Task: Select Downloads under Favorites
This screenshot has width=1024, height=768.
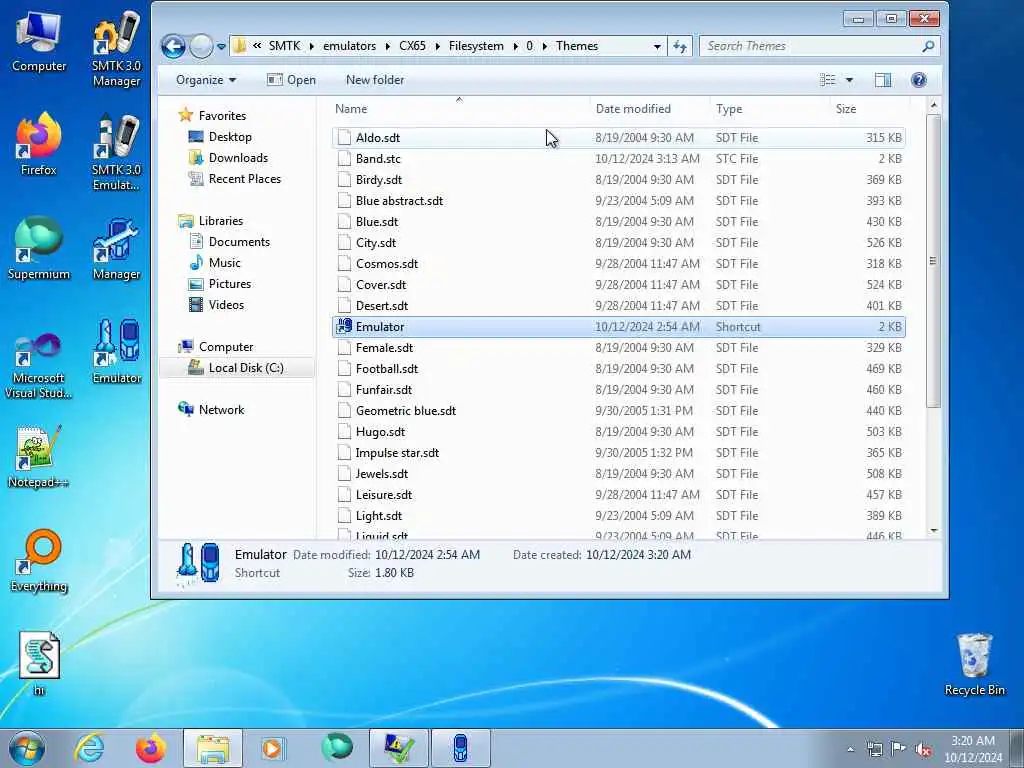Action: pyautogui.click(x=238, y=158)
